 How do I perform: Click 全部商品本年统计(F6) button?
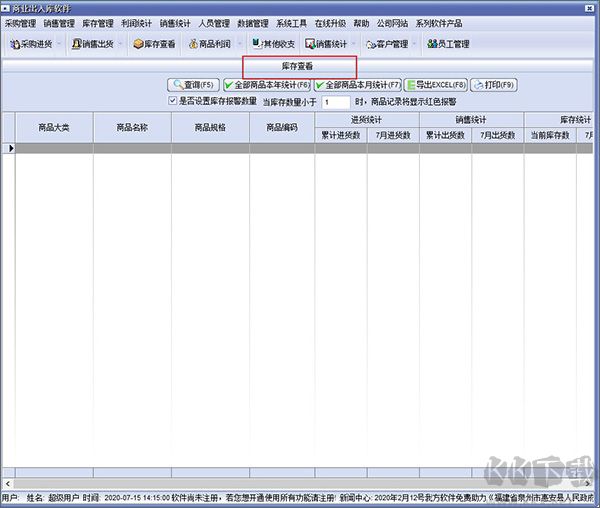pos(266,86)
